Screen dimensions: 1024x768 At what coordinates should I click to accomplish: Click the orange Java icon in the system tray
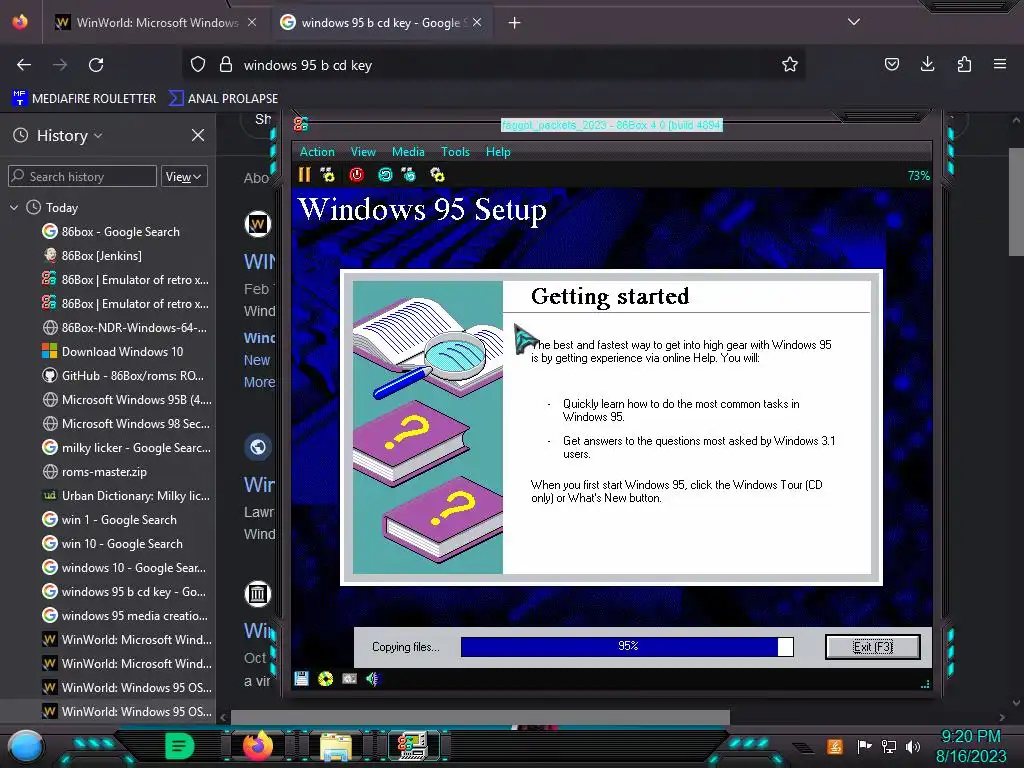point(835,746)
